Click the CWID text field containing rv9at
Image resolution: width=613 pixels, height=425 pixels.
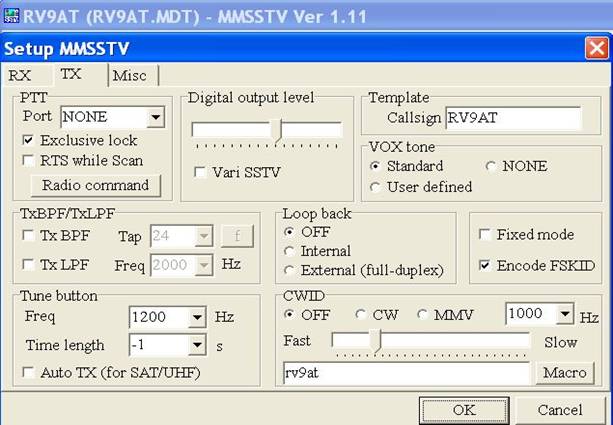(406, 373)
